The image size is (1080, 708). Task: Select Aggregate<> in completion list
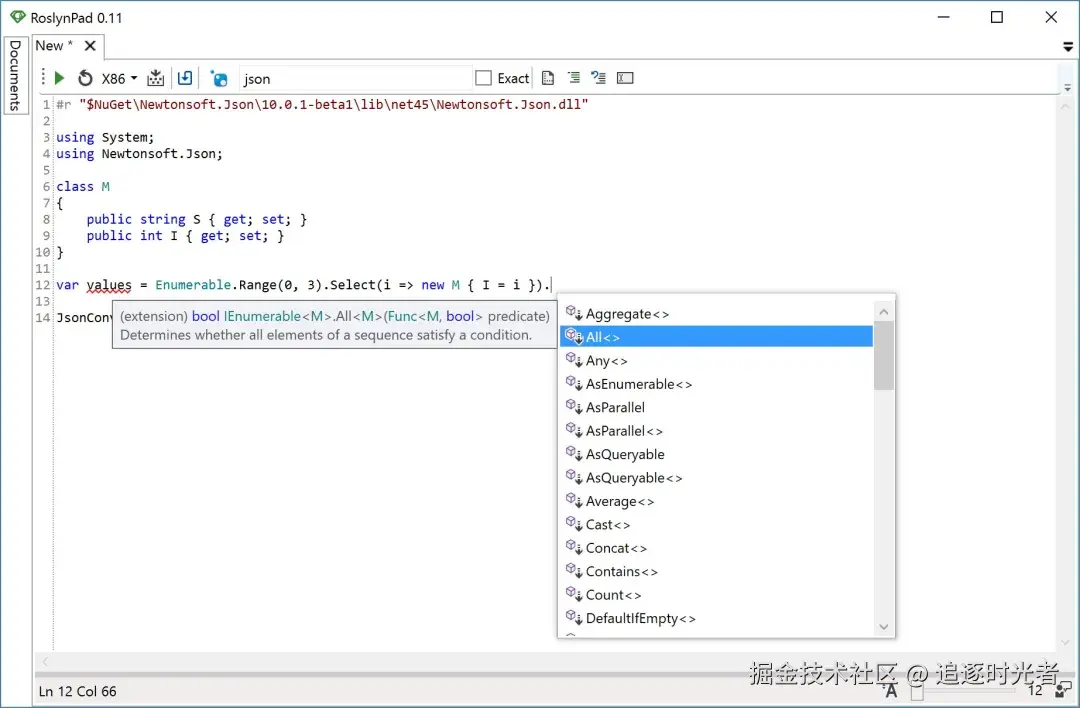pos(716,314)
